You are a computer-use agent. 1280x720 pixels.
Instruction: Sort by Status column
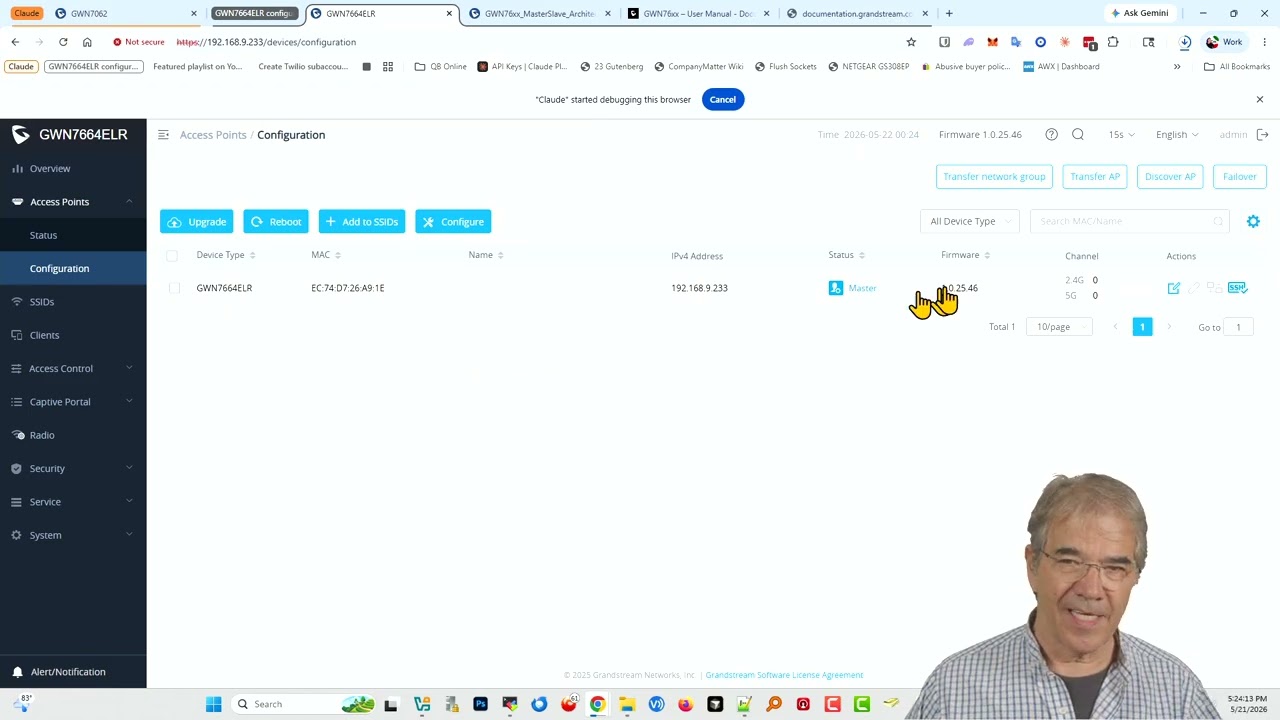pos(862,255)
